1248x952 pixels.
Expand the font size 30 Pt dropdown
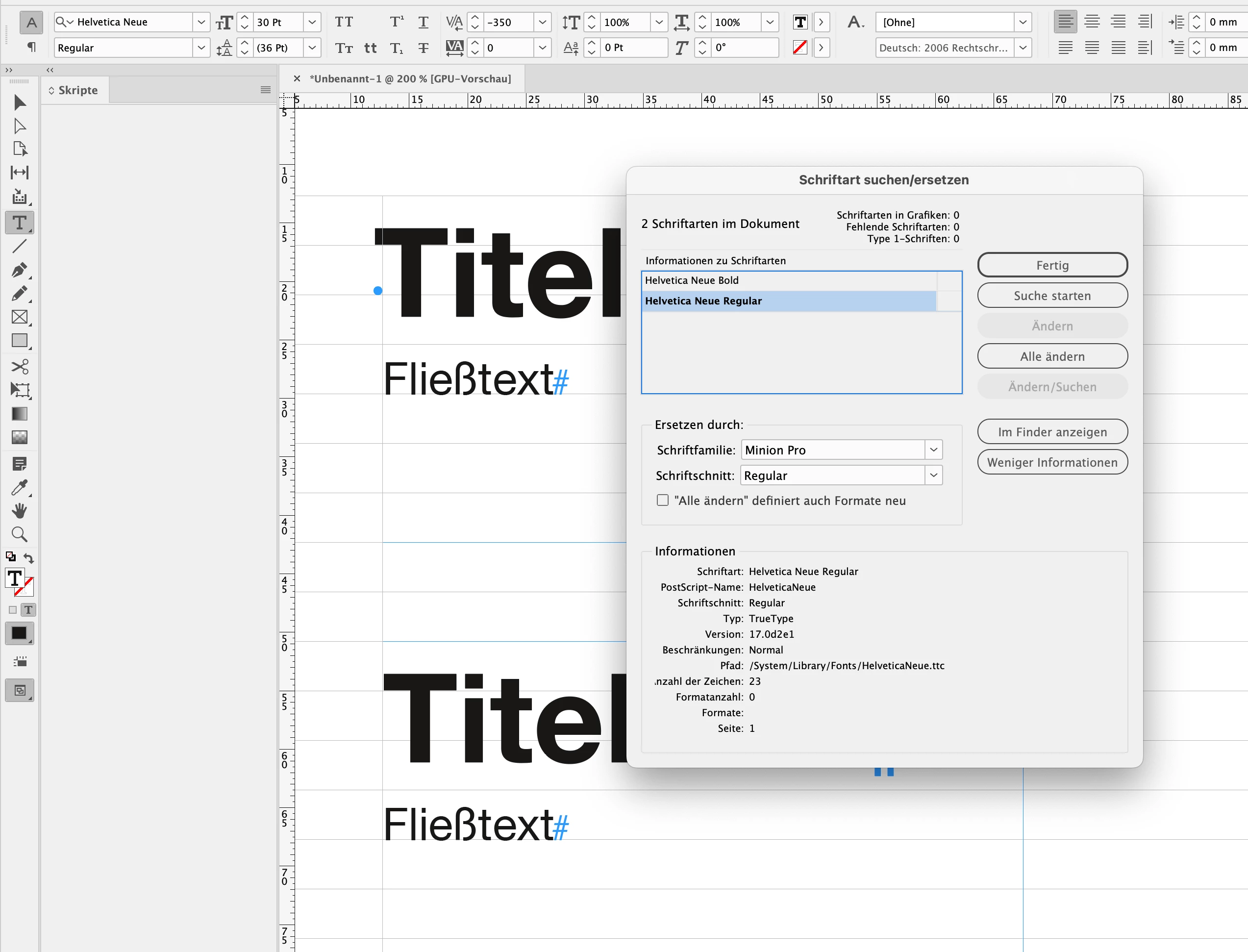(312, 22)
